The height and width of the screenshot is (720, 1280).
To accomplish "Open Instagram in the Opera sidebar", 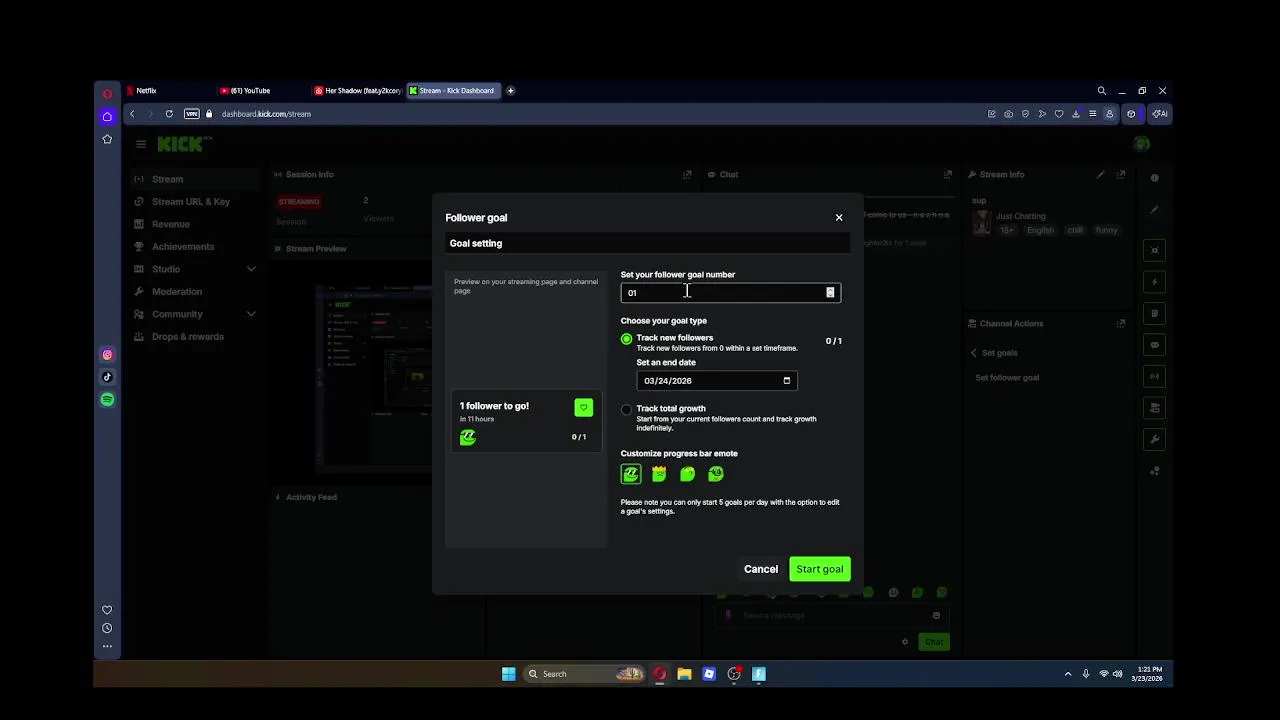I will click(107, 355).
